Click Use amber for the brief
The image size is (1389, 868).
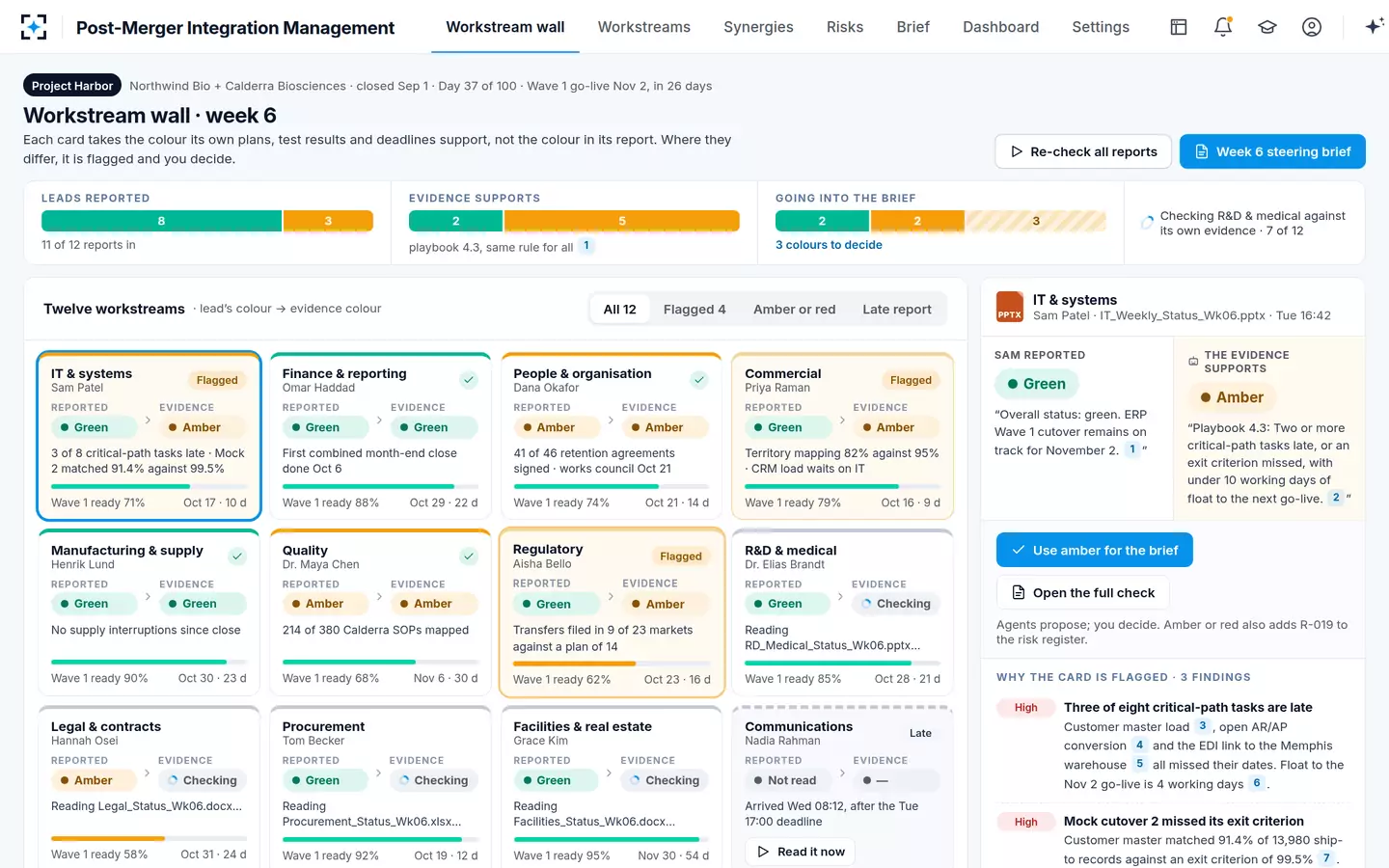click(x=1095, y=550)
